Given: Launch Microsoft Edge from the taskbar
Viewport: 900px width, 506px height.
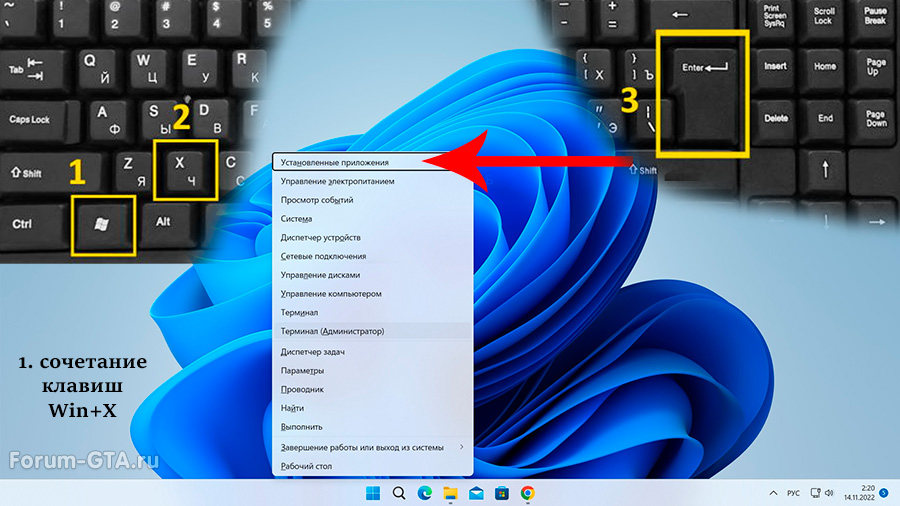Looking at the screenshot, I should [x=425, y=493].
